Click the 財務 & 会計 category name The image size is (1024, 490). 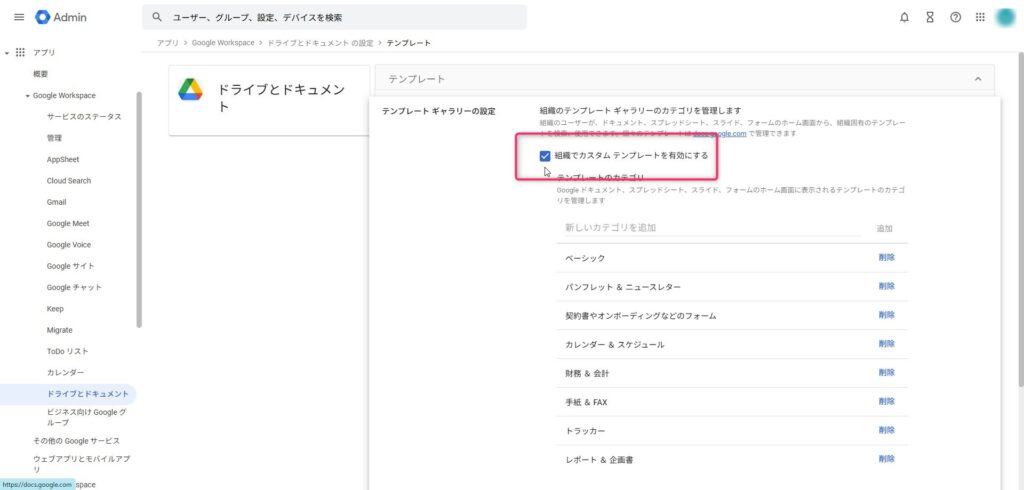(x=587, y=374)
